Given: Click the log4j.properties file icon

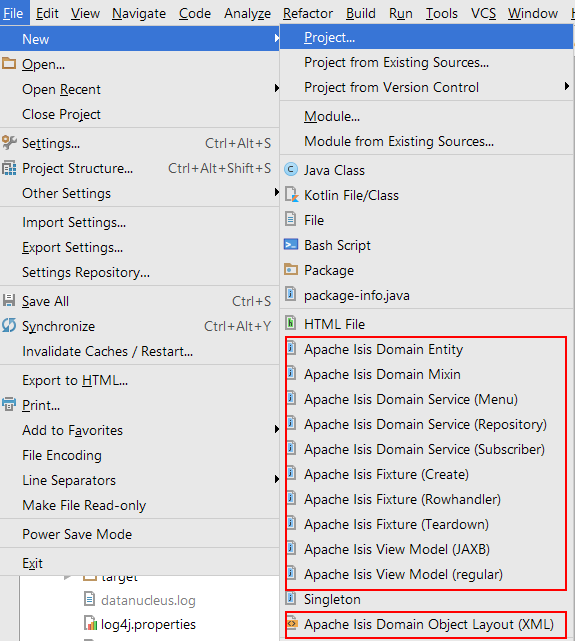Looking at the screenshot, I should click(x=90, y=624).
